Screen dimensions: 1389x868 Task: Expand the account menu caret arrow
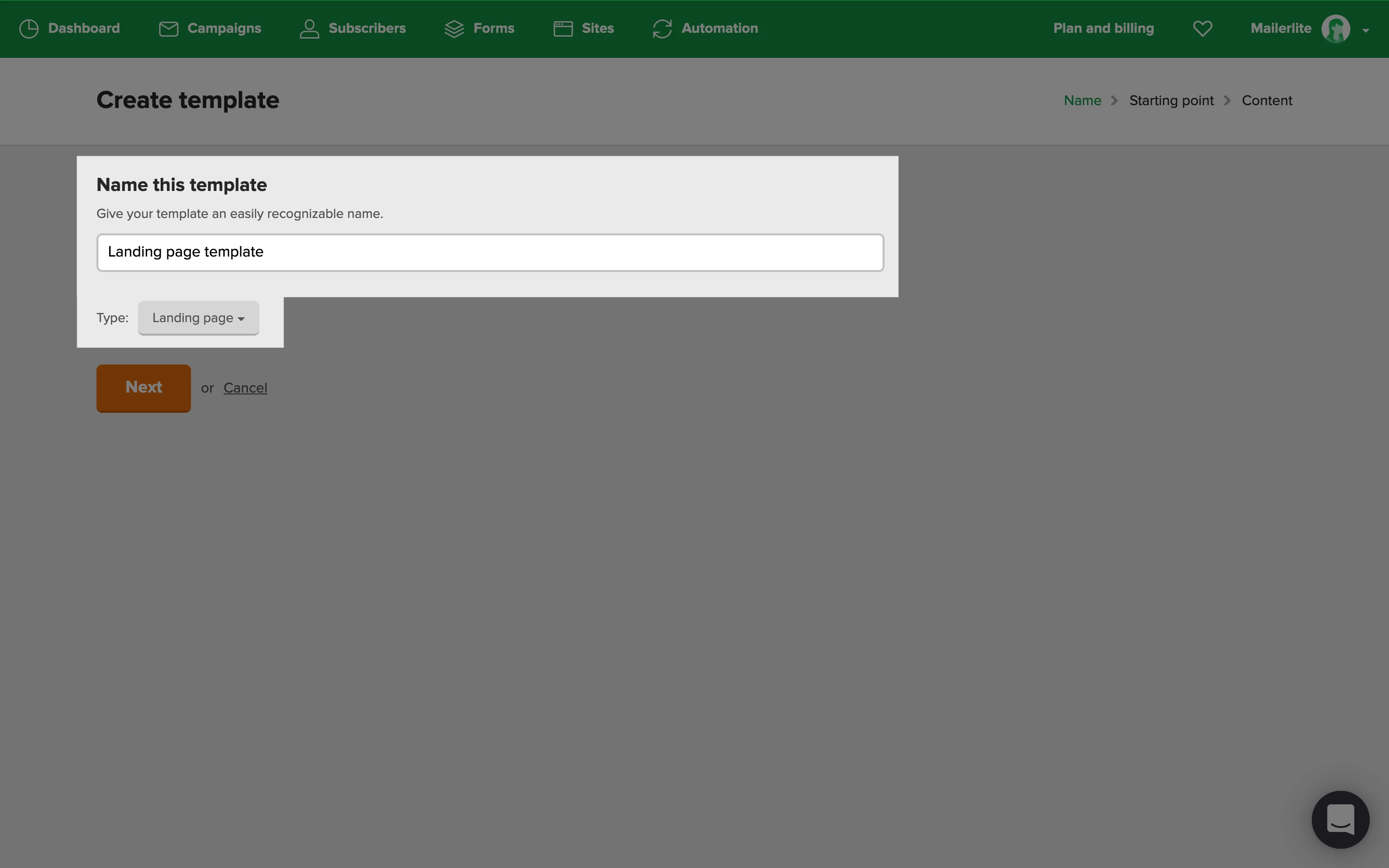(1366, 30)
